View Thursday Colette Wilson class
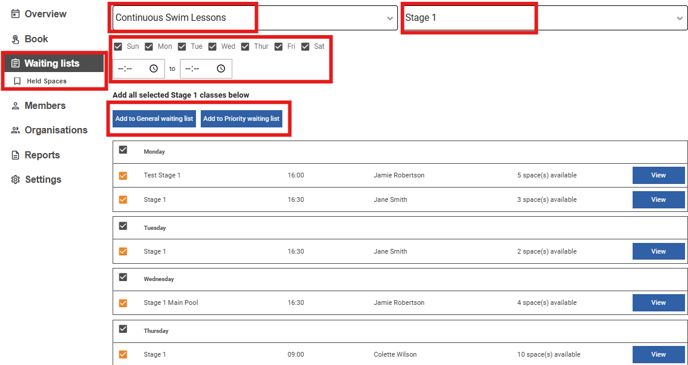The height and width of the screenshot is (365, 688). [658, 354]
